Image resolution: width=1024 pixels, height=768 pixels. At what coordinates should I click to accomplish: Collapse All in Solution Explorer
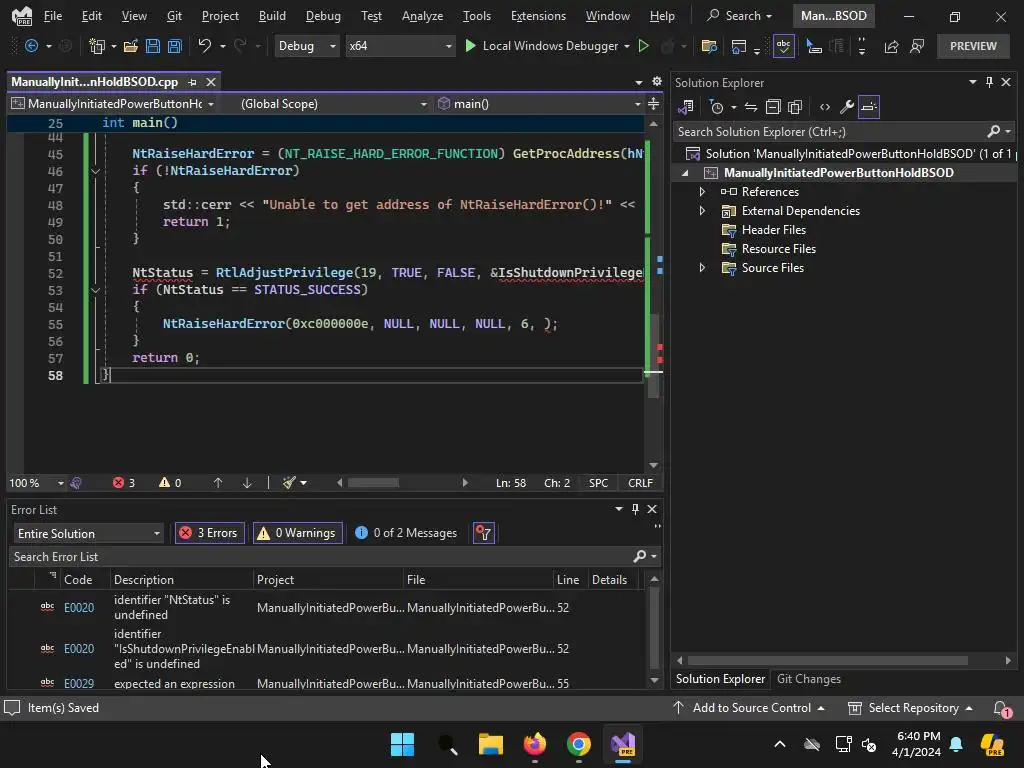pyautogui.click(x=773, y=107)
